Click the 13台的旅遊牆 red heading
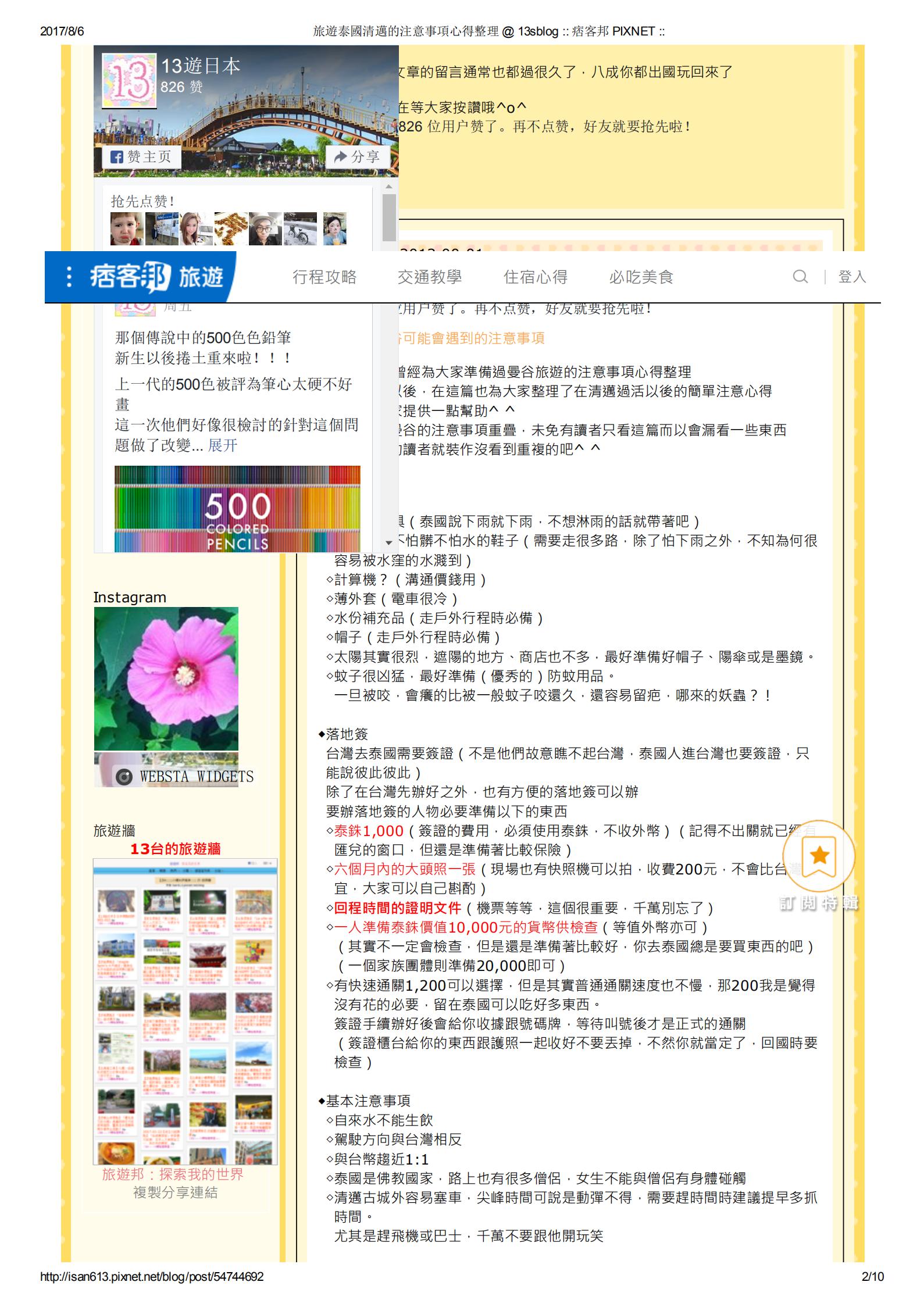 click(175, 849)
